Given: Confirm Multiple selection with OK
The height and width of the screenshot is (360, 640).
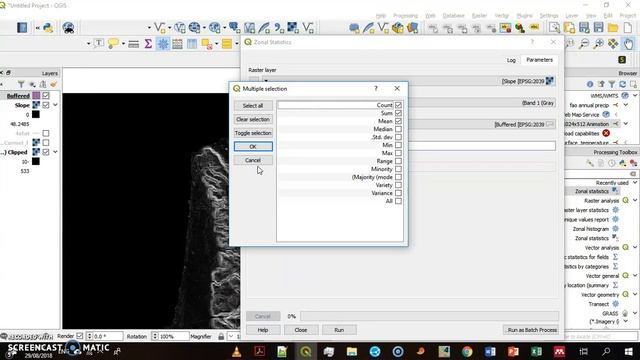Looking at the screenshot, I should pyautogui.click(x=253, y=147).
